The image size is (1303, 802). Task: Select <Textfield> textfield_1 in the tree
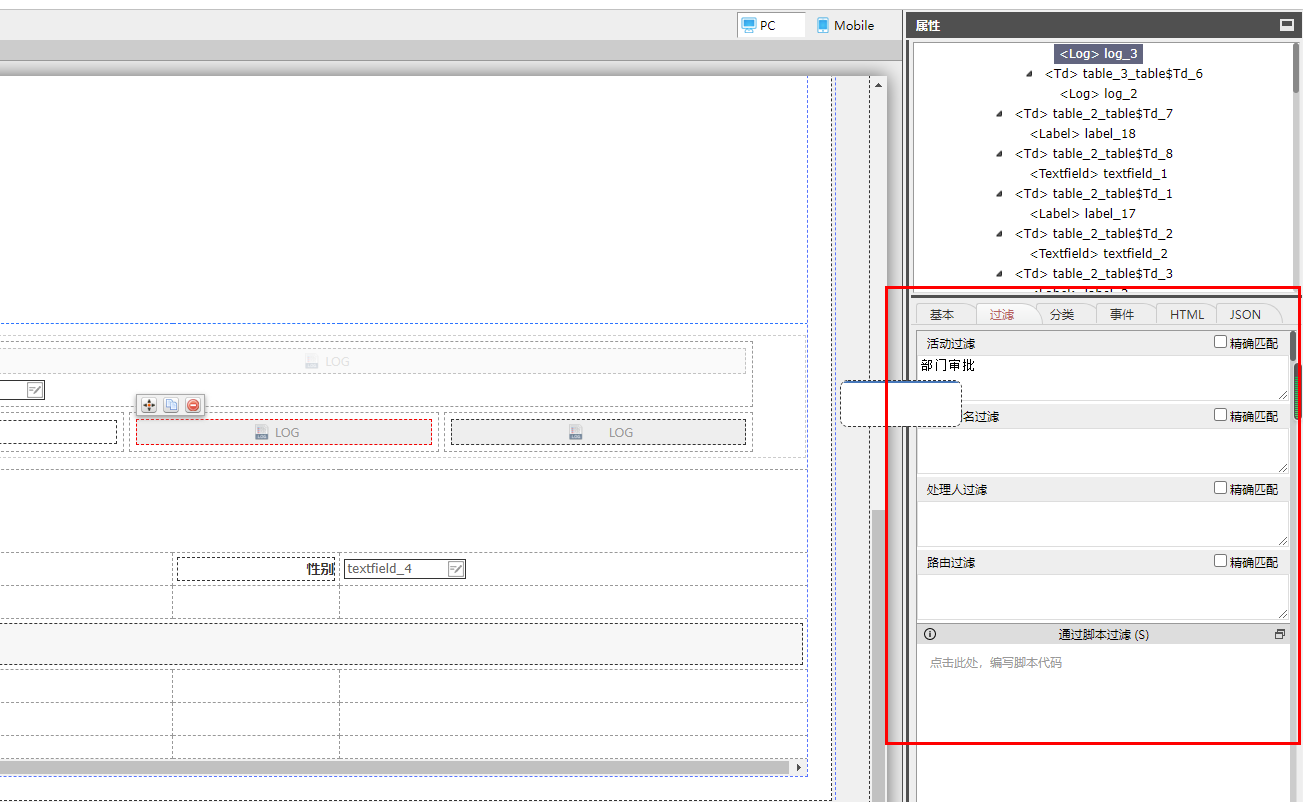pos(1099,174)
